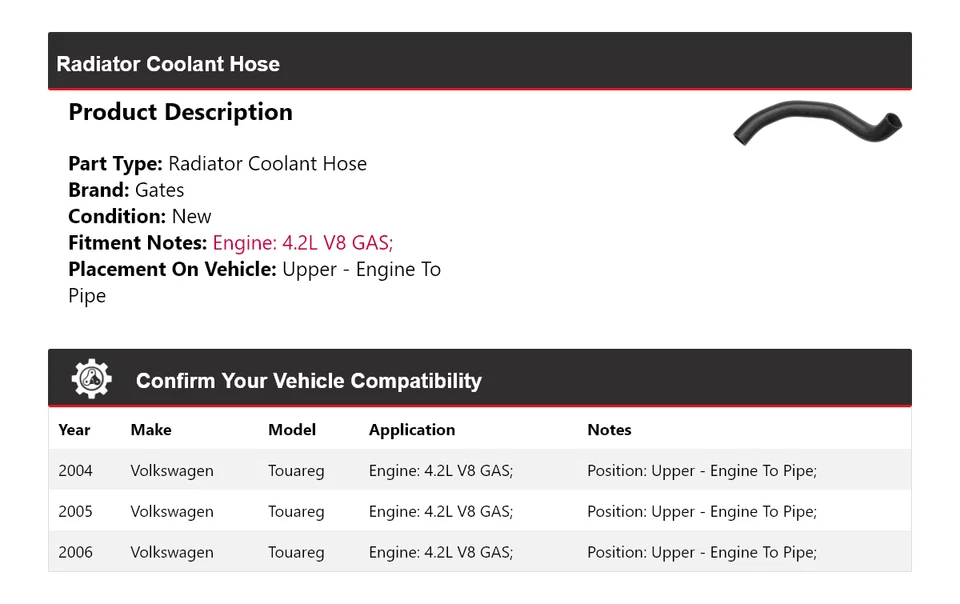Viewport: 960px width, 604px height.
Task: Click the Year column header
Action: pyautogui.click(x=74, y=430)
